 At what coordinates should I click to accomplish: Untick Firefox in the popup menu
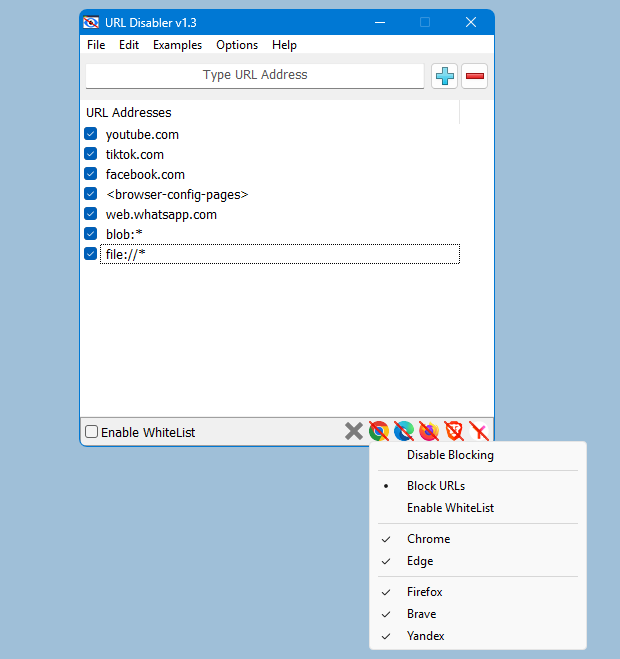(x=424, y=592)
